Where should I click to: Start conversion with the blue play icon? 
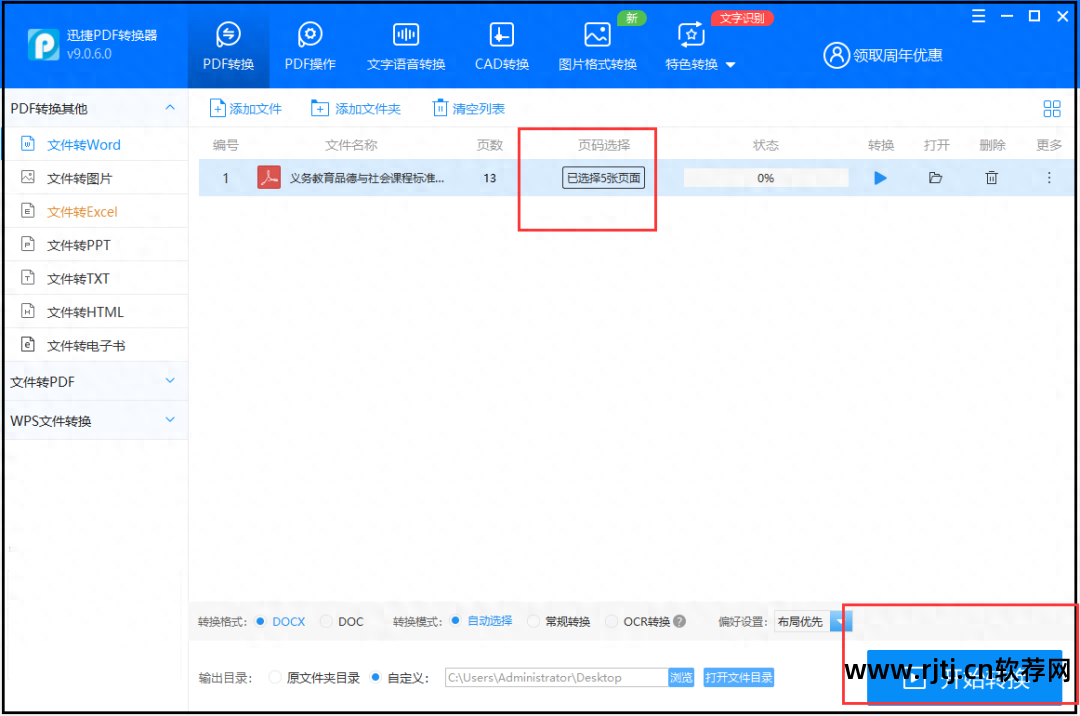point(880,177)
